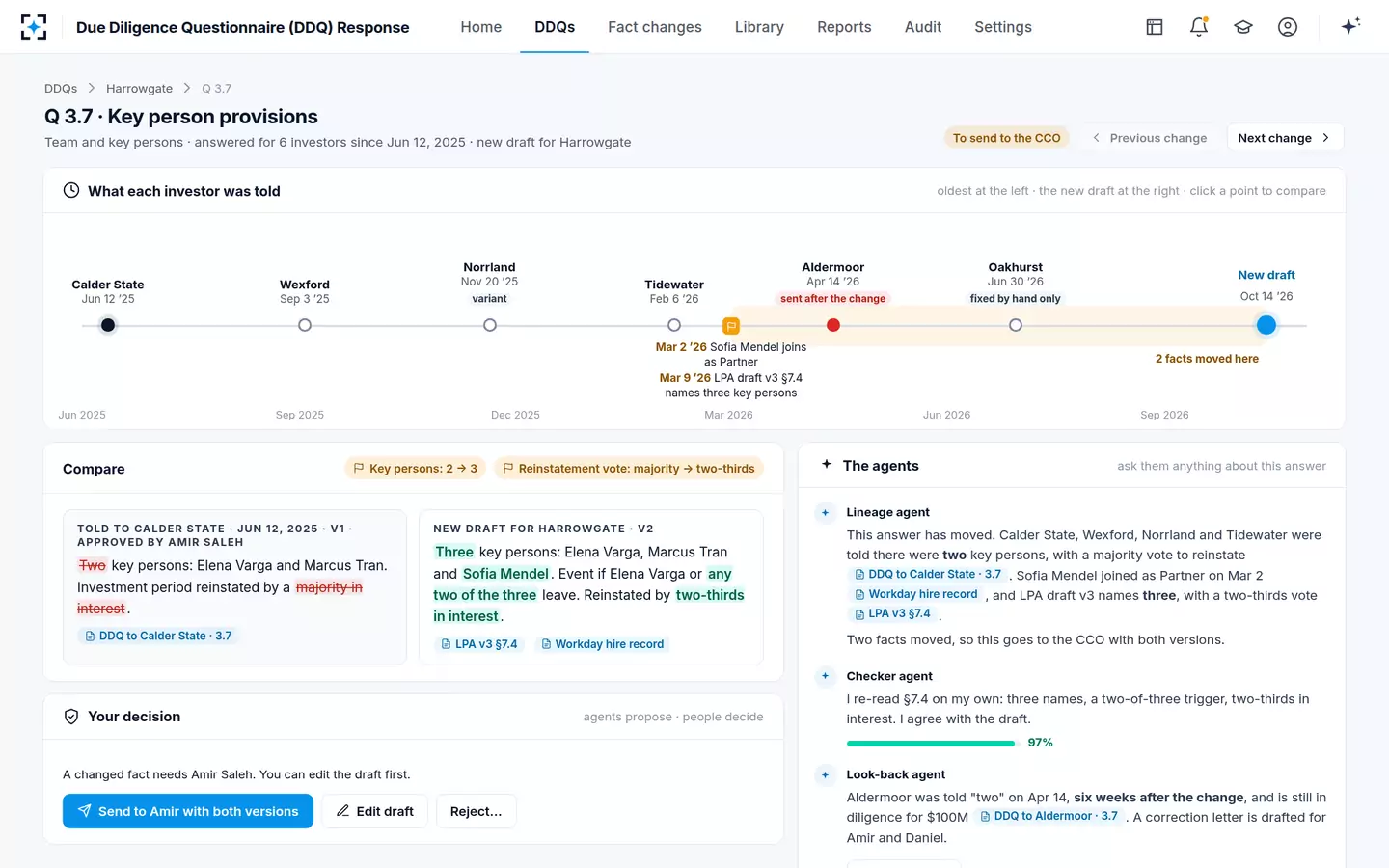
Task: Select the red Aldermoor timeline point
Action: (x=833, y=325)
